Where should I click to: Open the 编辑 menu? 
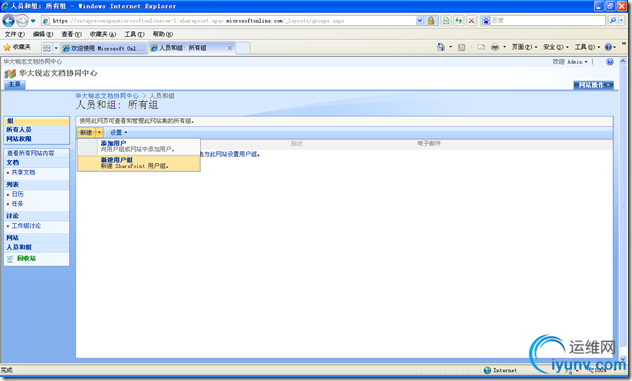(43, 34)
